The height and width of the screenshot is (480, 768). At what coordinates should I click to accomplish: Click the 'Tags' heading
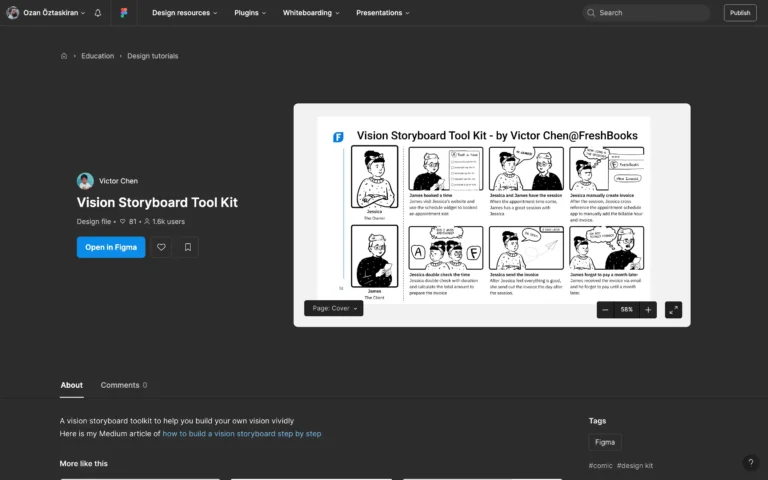coord(598,420)
